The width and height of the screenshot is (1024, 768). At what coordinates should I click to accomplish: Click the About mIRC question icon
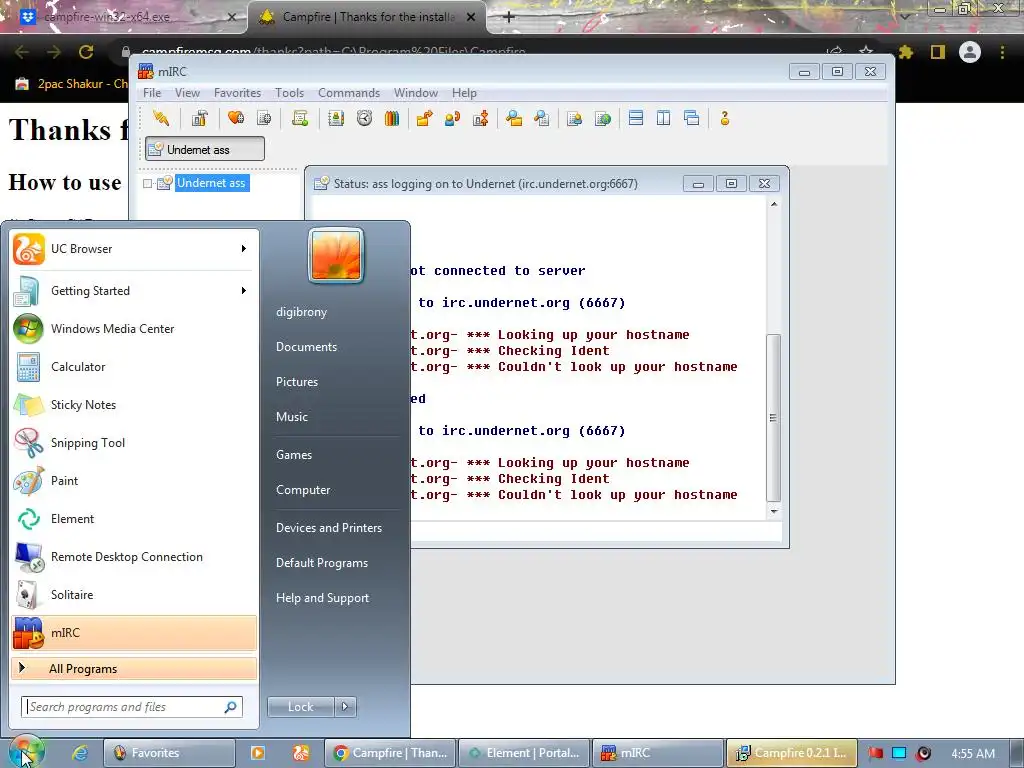[x=725, y=118]
